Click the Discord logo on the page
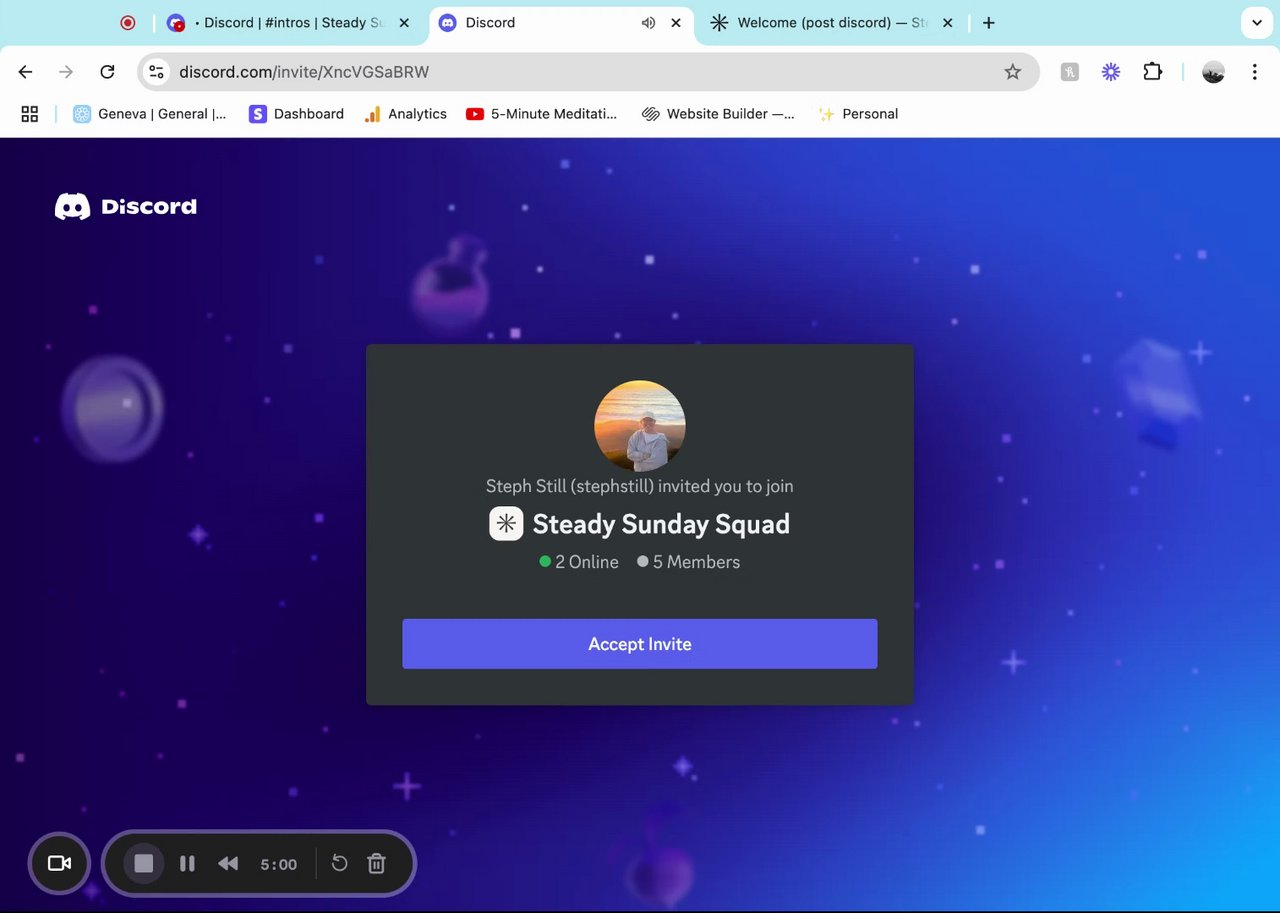Viewport: 1280px width, 913px height. [126, 207]
